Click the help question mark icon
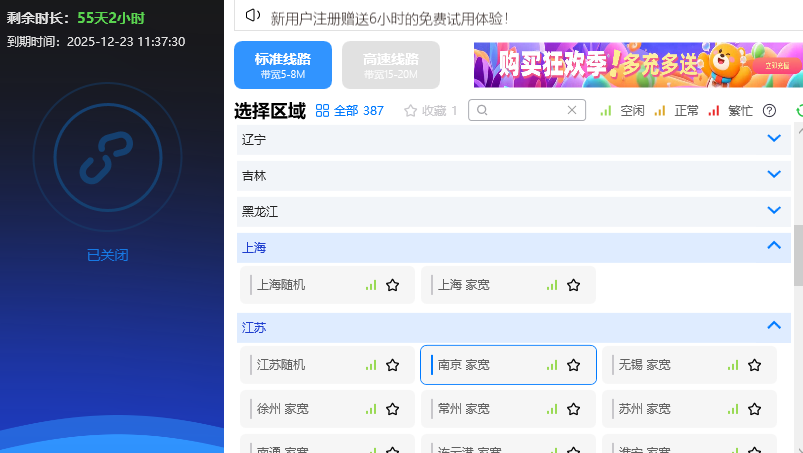803x453 pixels. coord(769,111)
